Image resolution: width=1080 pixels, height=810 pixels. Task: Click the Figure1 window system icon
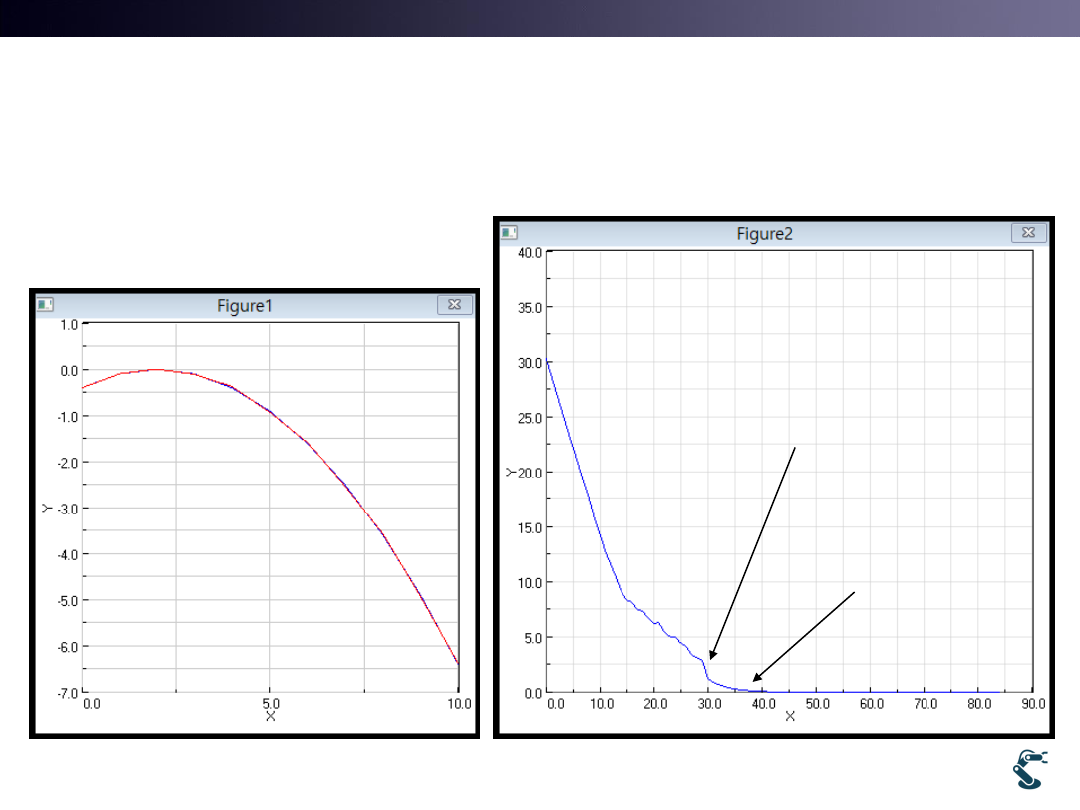tap(44, 305)
